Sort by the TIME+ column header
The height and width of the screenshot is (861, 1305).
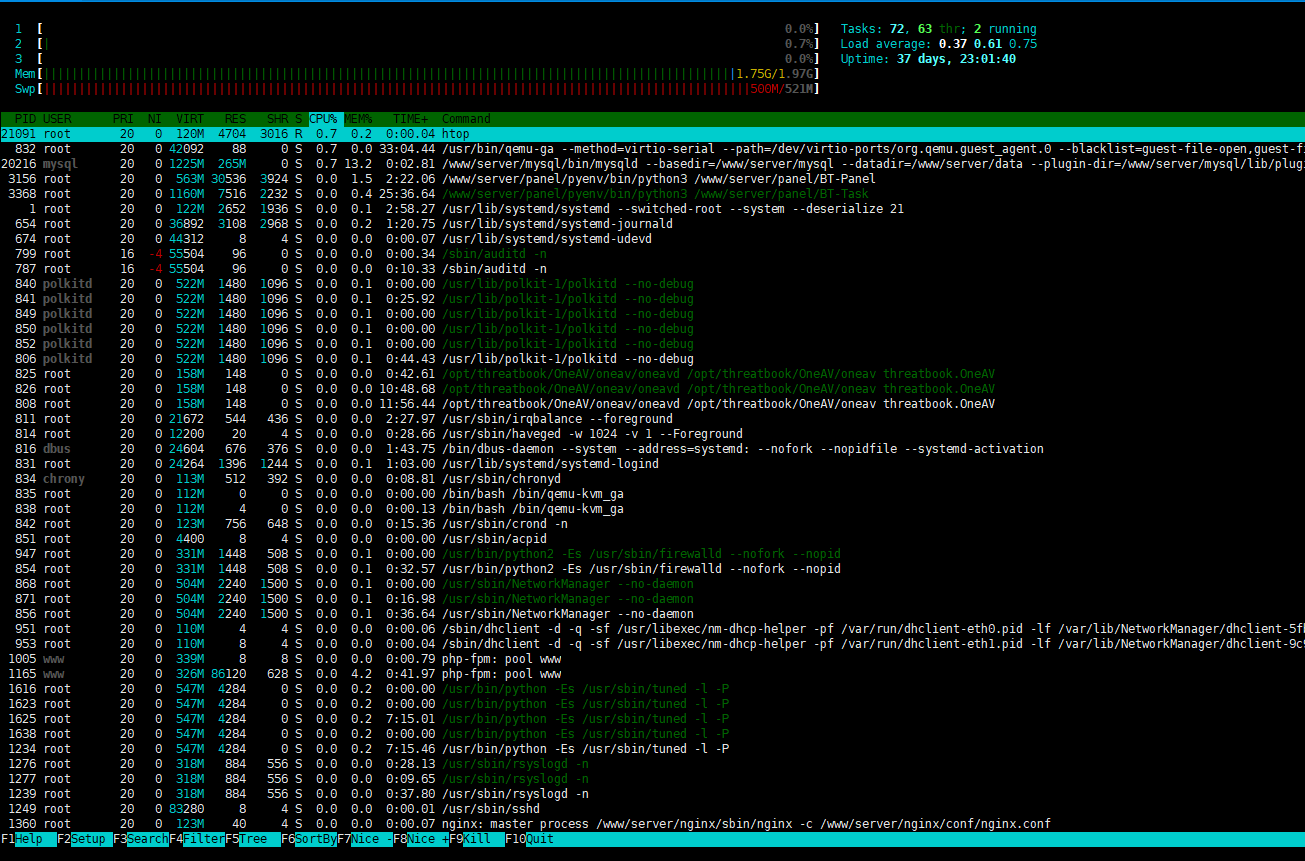coord(411,119)
